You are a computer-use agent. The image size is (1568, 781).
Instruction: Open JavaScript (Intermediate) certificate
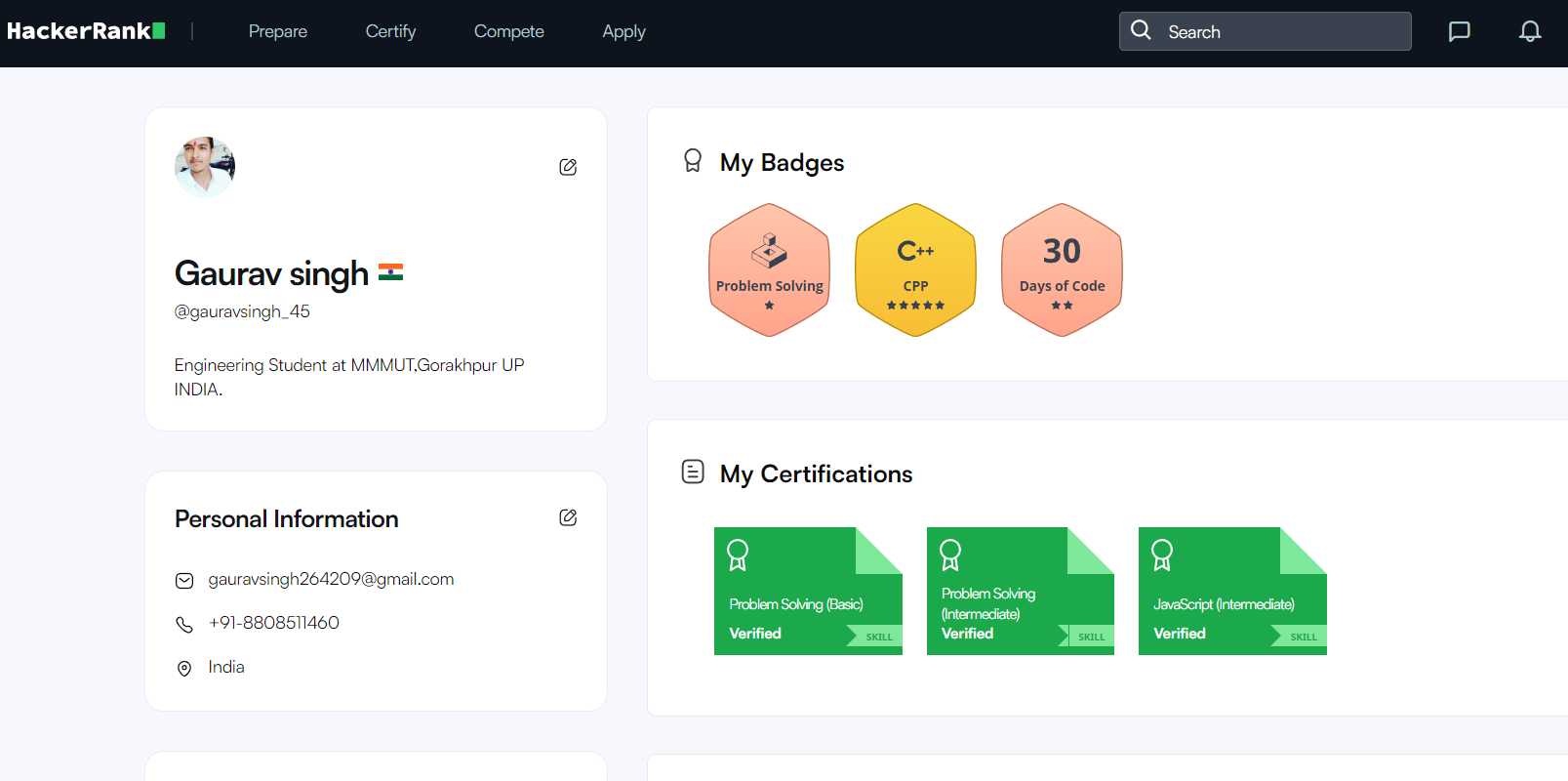(x=1232, y=591)
